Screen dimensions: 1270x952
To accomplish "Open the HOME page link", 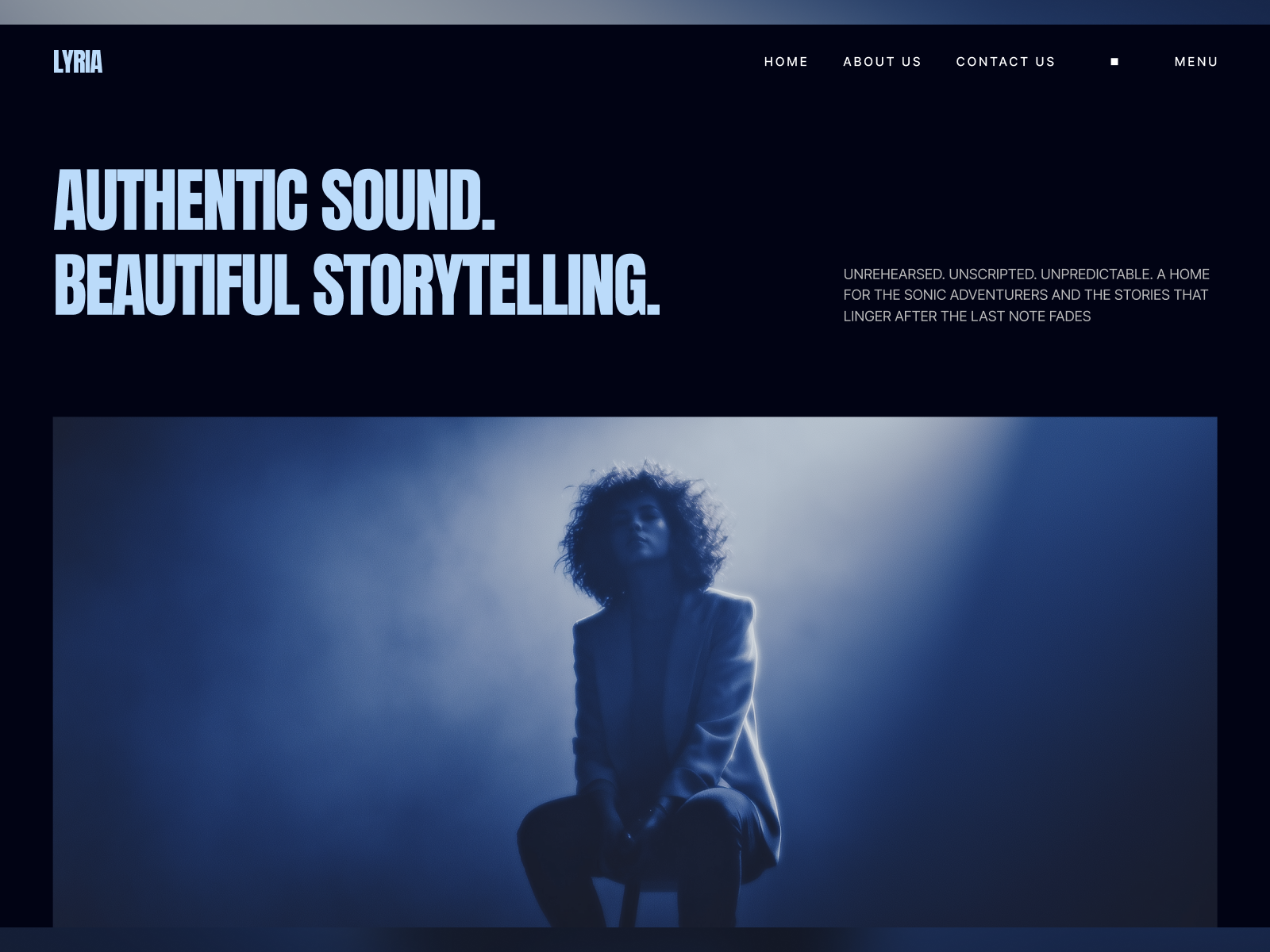I will tap(786, 61).
